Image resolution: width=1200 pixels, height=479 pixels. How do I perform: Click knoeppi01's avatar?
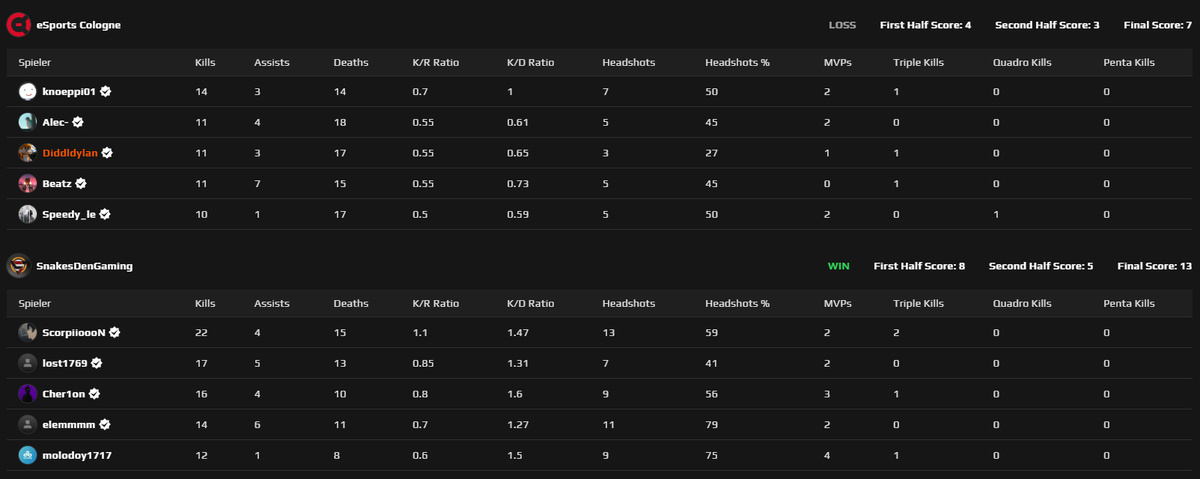[x=27, y=91]
